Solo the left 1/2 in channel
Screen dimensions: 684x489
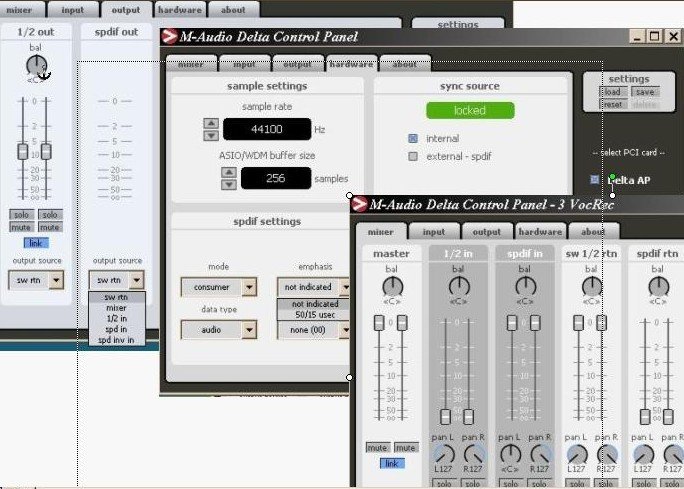tap(445, 484)
